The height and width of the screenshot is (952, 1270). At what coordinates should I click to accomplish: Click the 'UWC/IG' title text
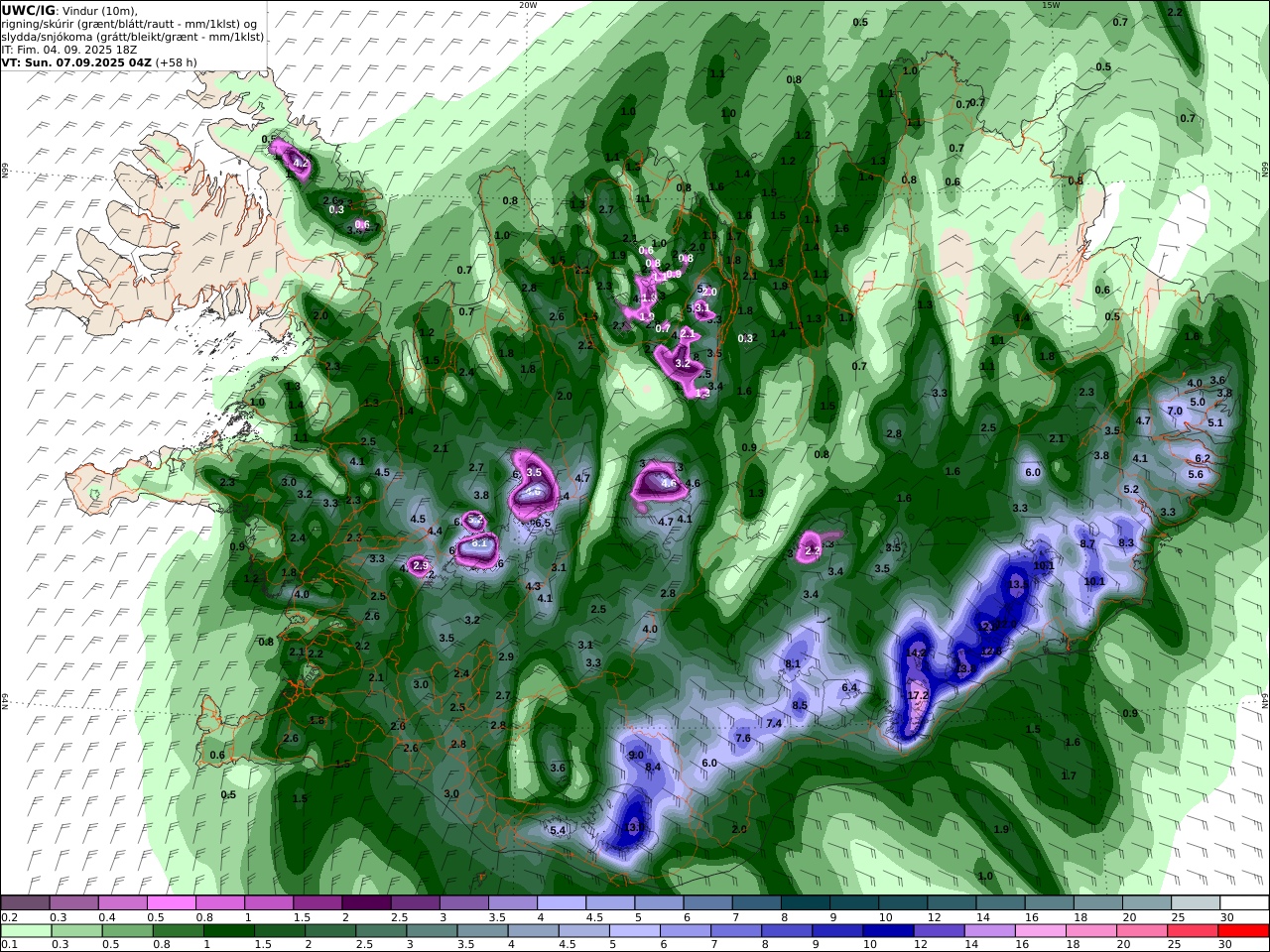click(28, 10)
